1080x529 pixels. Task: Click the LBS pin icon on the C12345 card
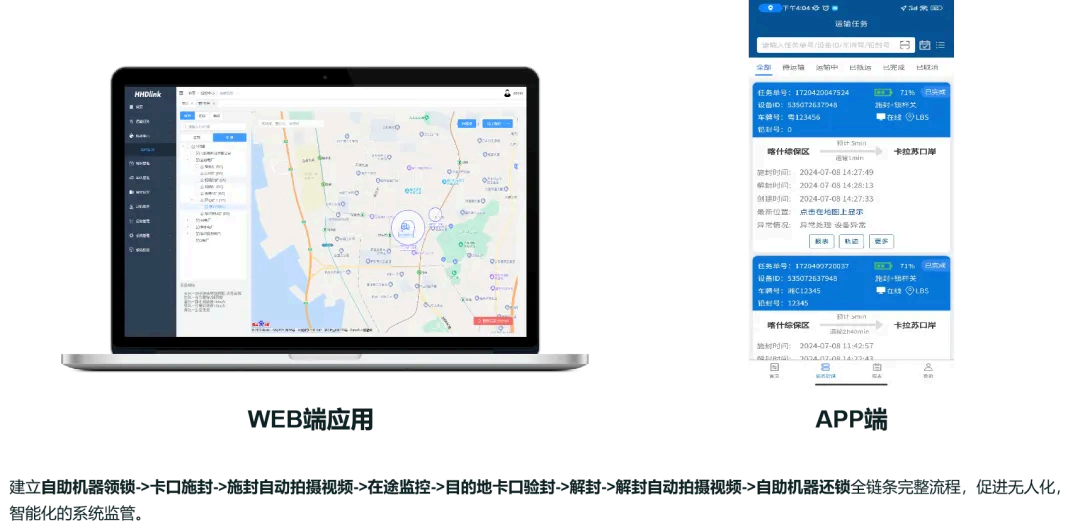tap(909, 291)
